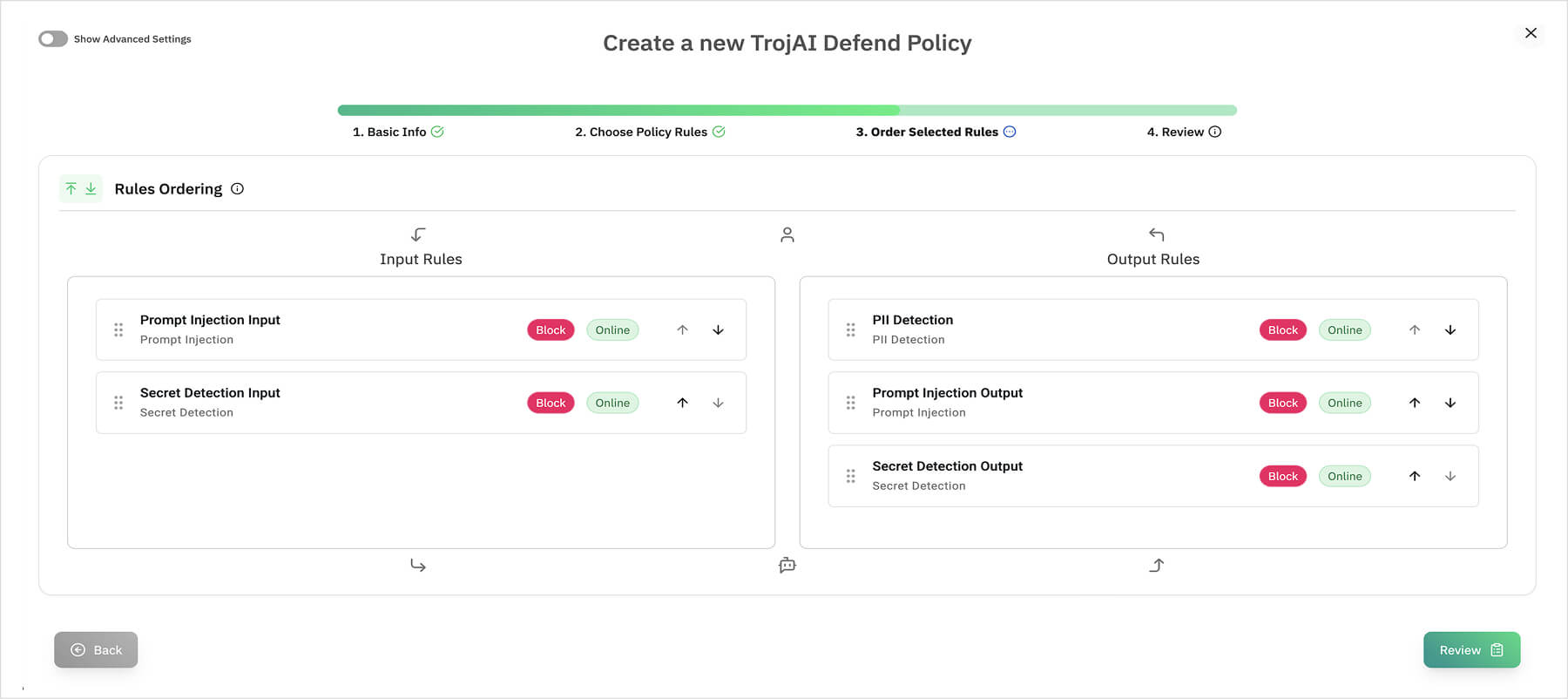Click the Output Rules heading

pos(1153,259)
